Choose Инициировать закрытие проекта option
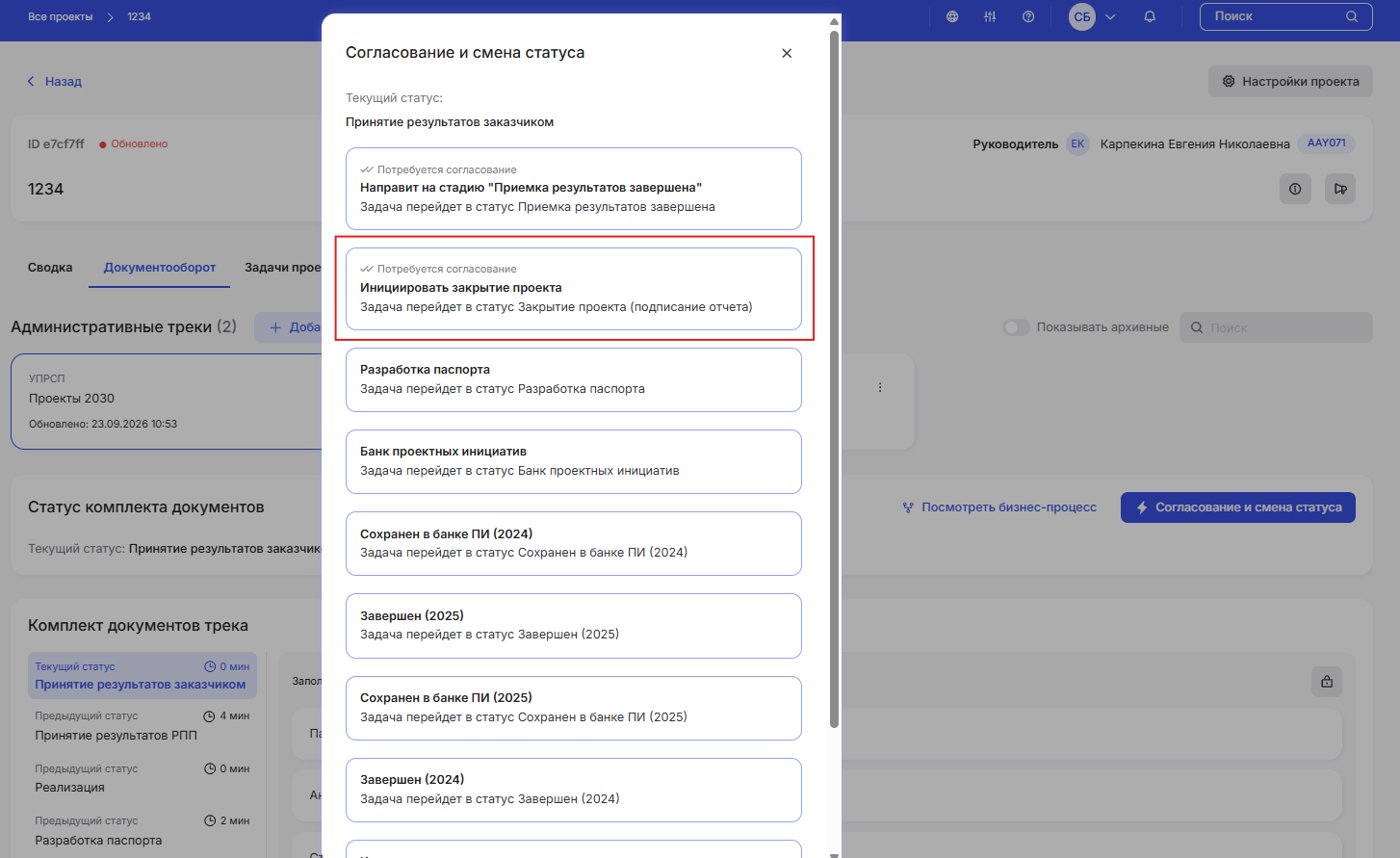This screenshot has width=1400, height=858. (574, 289)
